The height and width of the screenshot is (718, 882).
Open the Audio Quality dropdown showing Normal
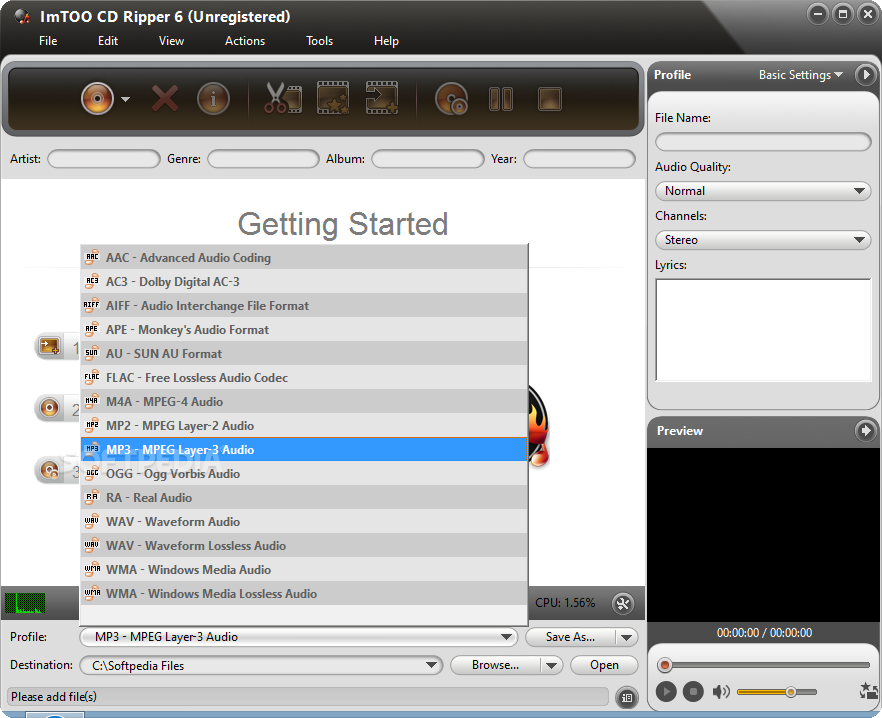(x=763, y=191)
